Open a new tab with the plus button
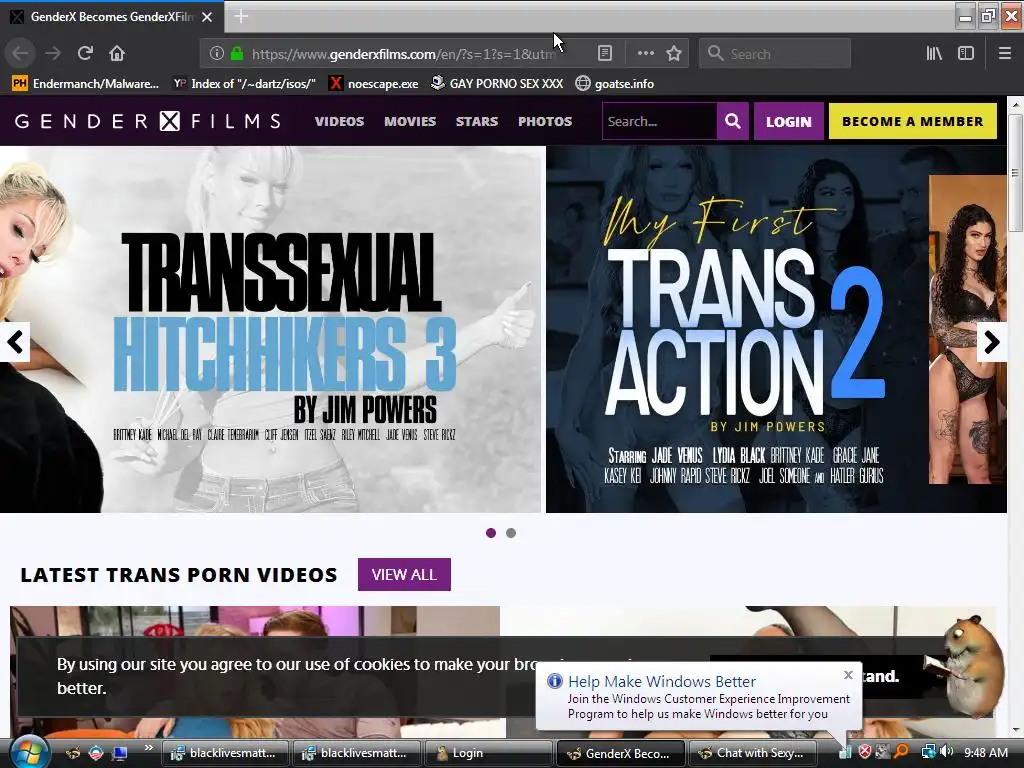Image resolution: width=1024 pixels, height=768 pixels. tap(241, 16)
